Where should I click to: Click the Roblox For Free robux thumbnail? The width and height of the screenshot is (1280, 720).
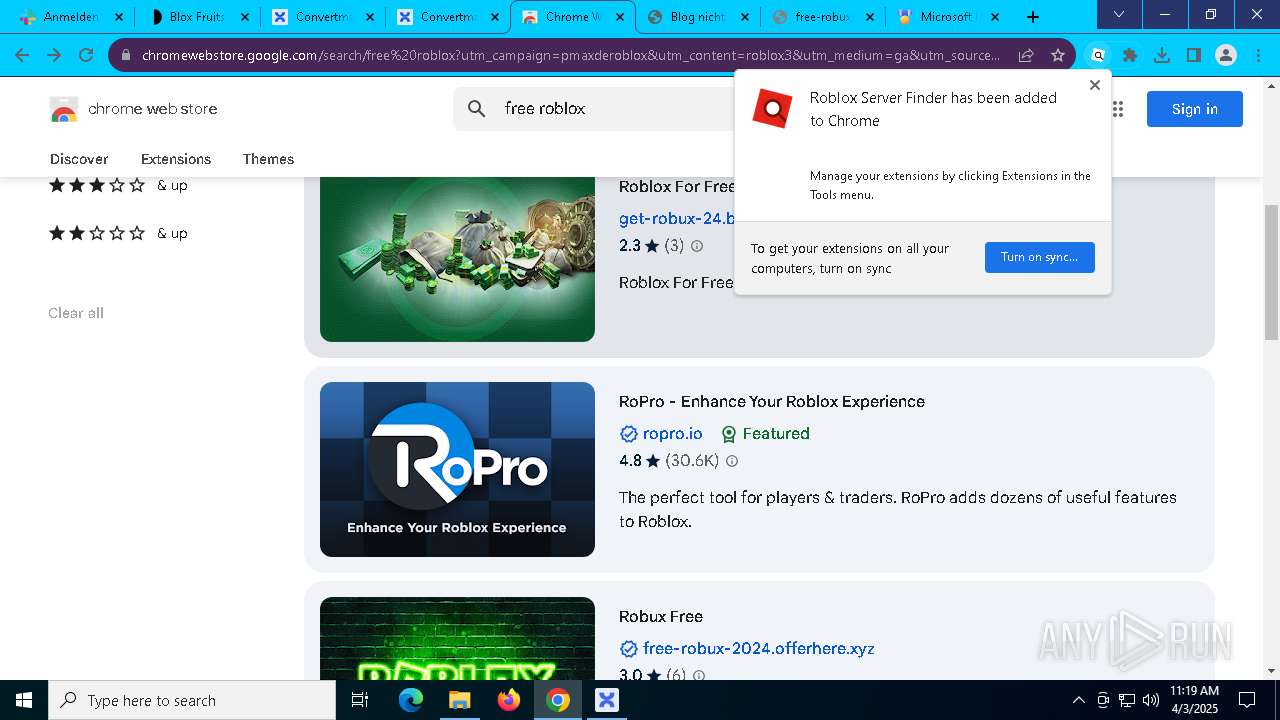[457, 259]
